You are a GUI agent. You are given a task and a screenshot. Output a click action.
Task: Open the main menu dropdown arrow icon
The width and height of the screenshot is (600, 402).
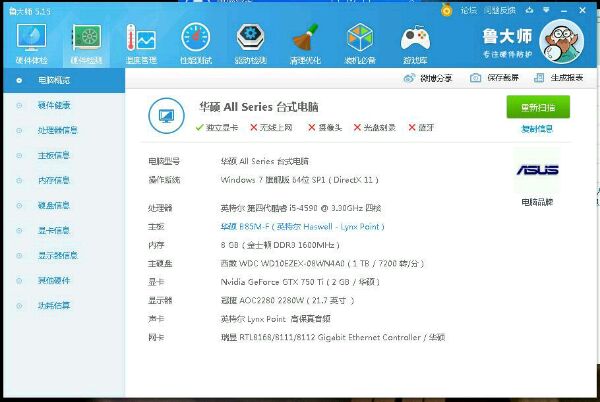coord(546,10)
